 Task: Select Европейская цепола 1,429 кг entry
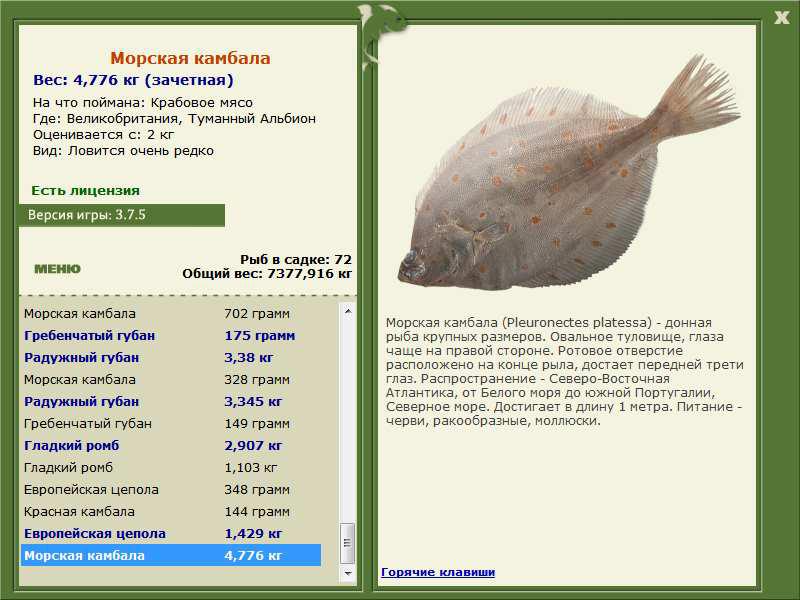click(170, 534)
